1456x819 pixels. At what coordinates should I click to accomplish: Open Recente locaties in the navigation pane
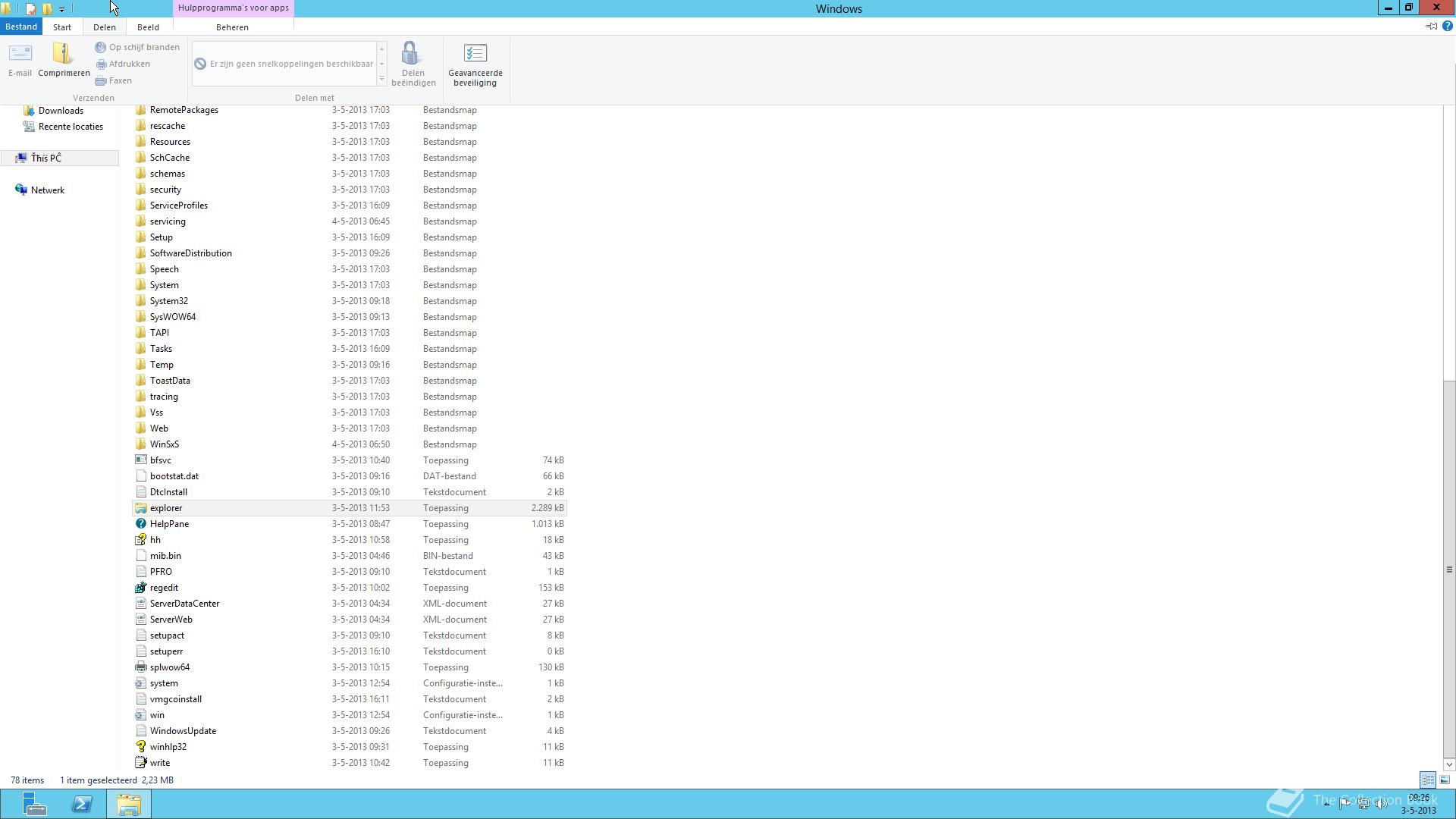click(x=71, y=127)
